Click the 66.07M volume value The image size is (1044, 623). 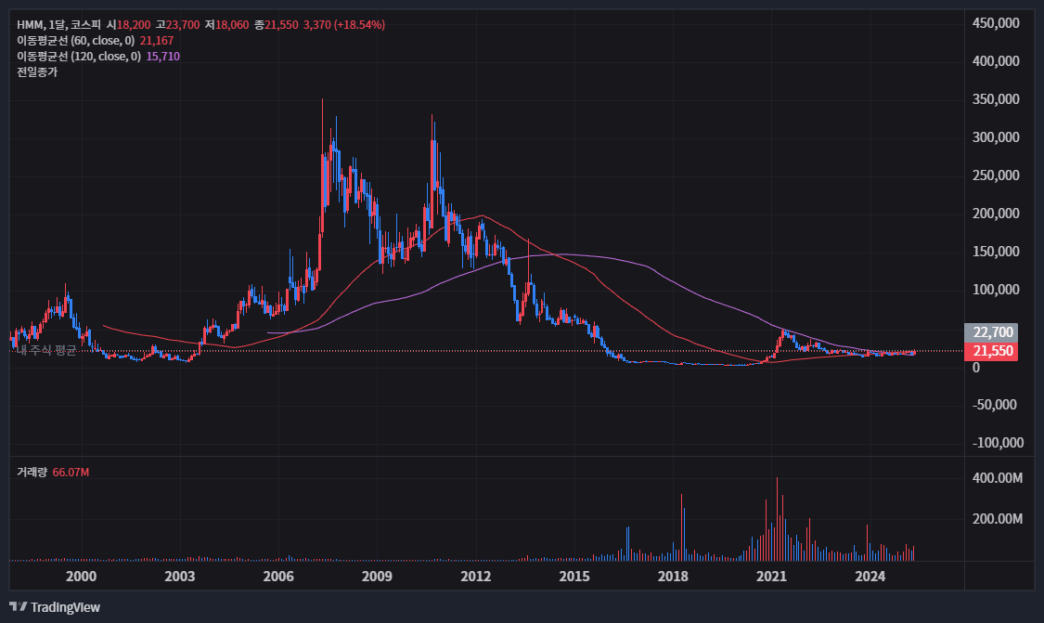[x=71, y=472]
